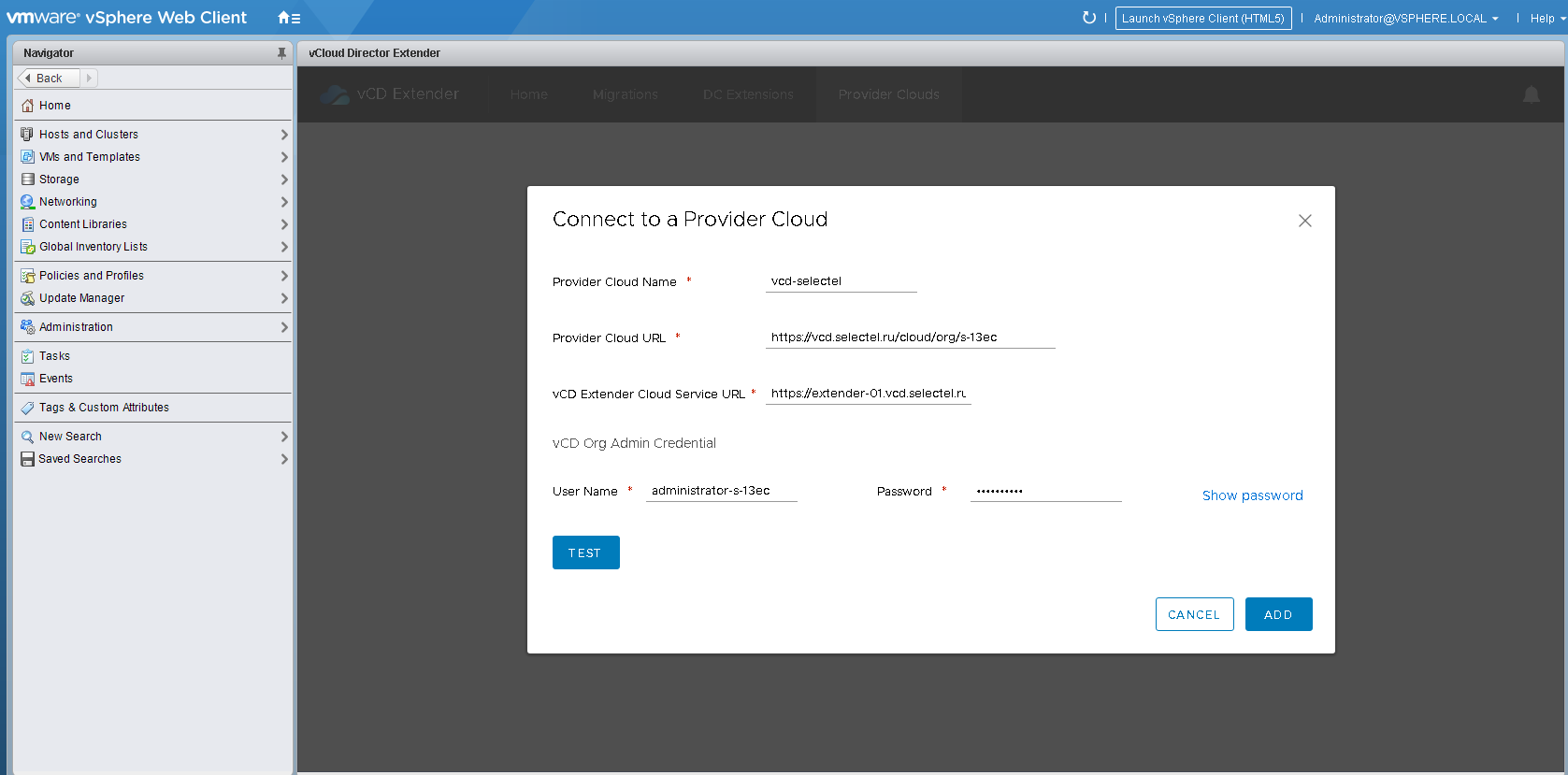Close the Connect to a Provider Cloud dialog
The height and width of the screenshot is (775, 1568).
pos(1305,221)
